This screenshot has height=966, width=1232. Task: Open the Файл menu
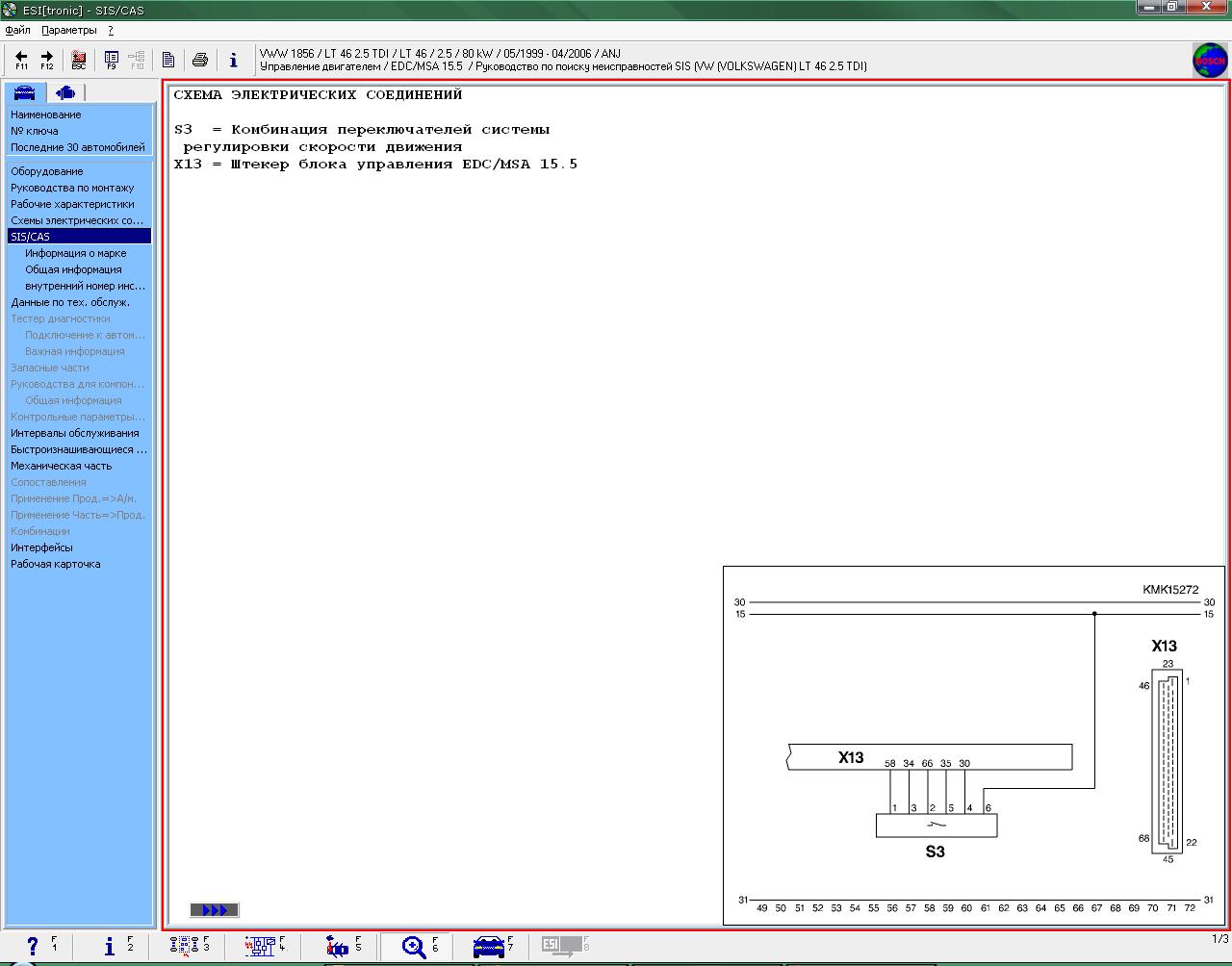[17, 30]
